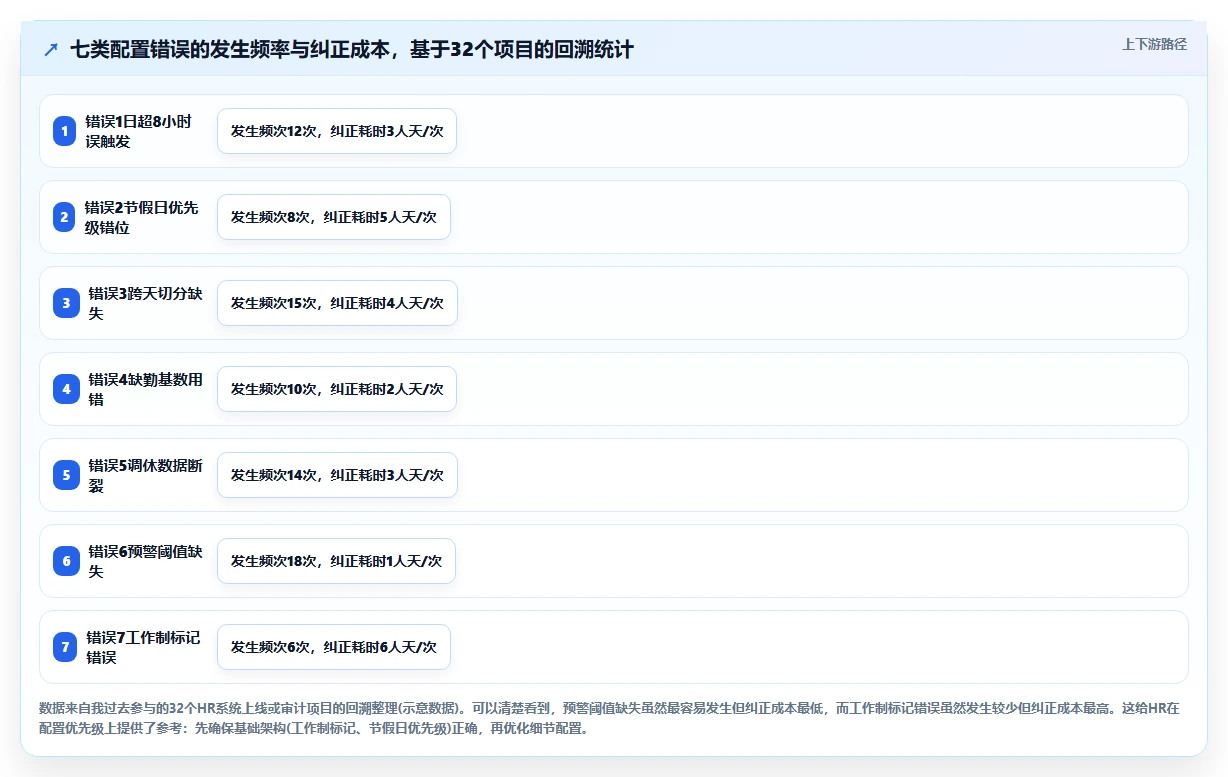This screenshot has height=777, width=1228.
Task: Click the number 4 badge
Action: click(66, 389)
